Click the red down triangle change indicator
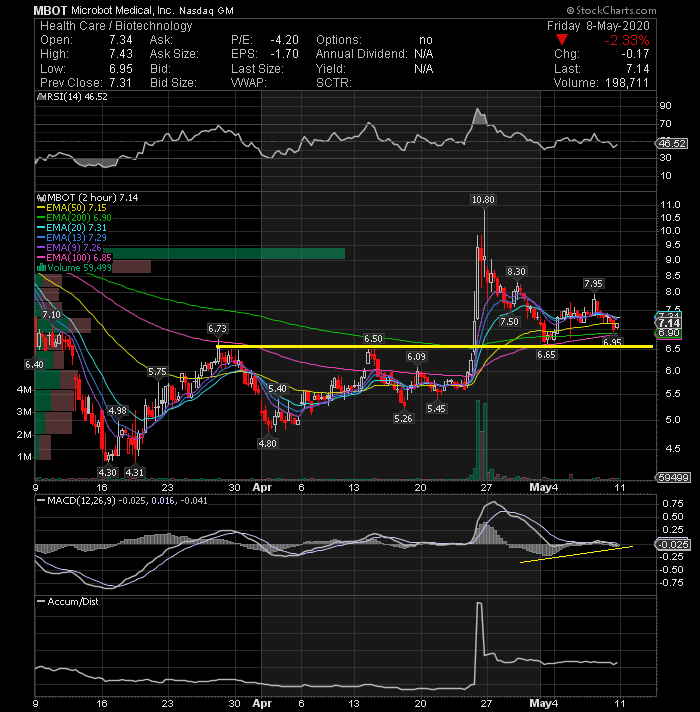700x712 pixels. tap(562, 40)
